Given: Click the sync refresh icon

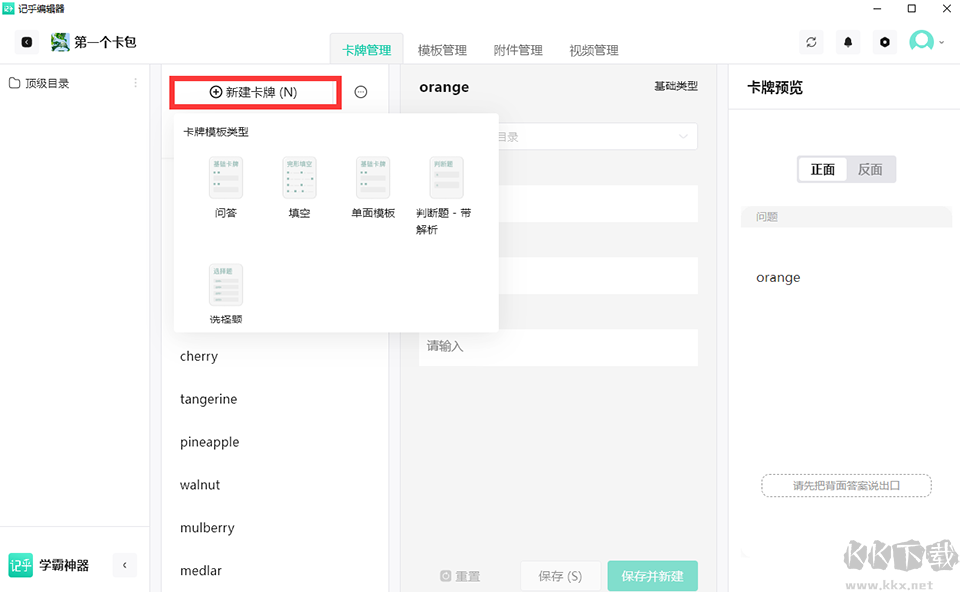Looking at the screenshot, I should [x=811, y=42].
